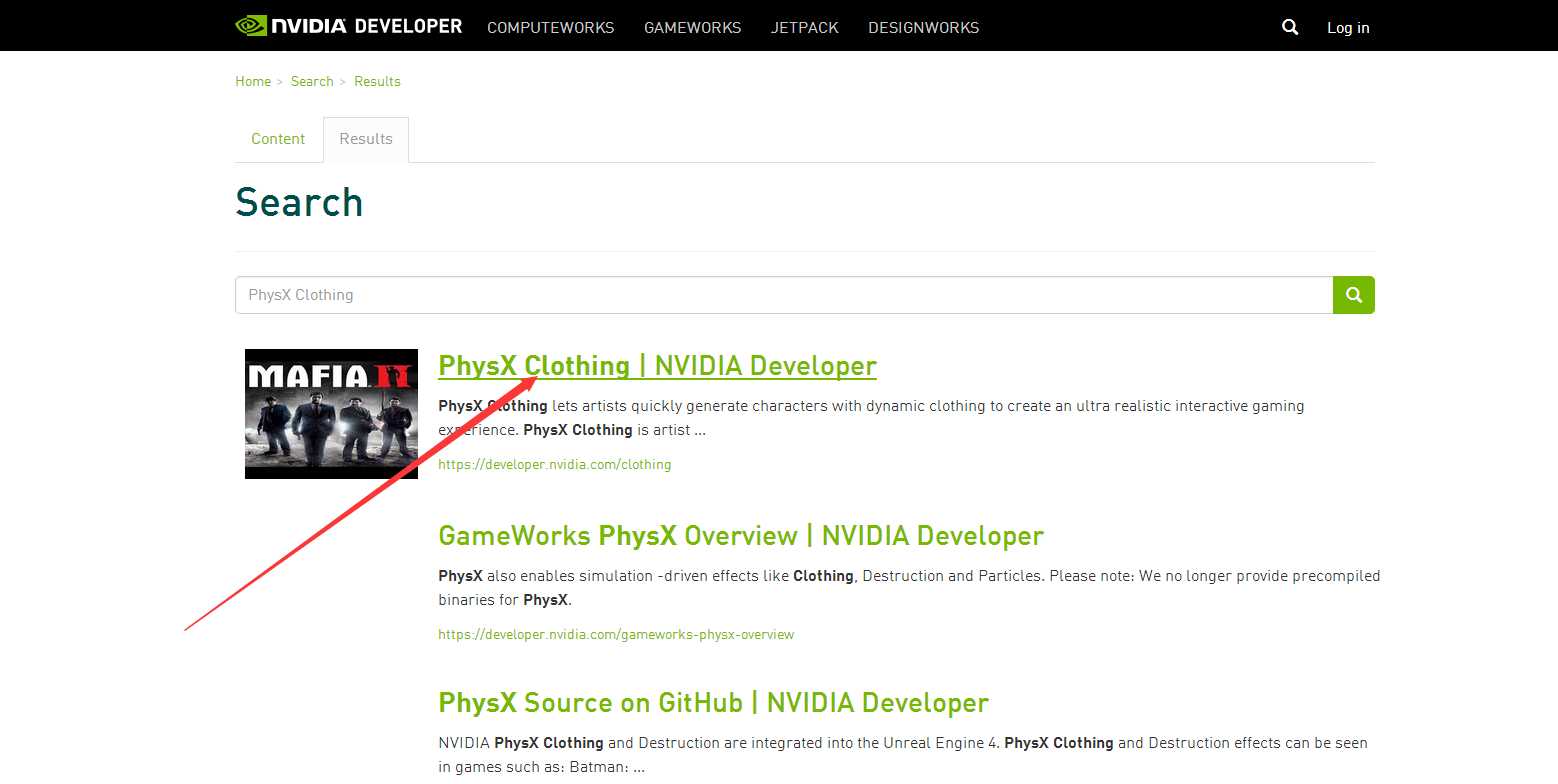Click the 'also enables simulation -driven effects' snippet
1558x784 pixels.
point(909,588)
